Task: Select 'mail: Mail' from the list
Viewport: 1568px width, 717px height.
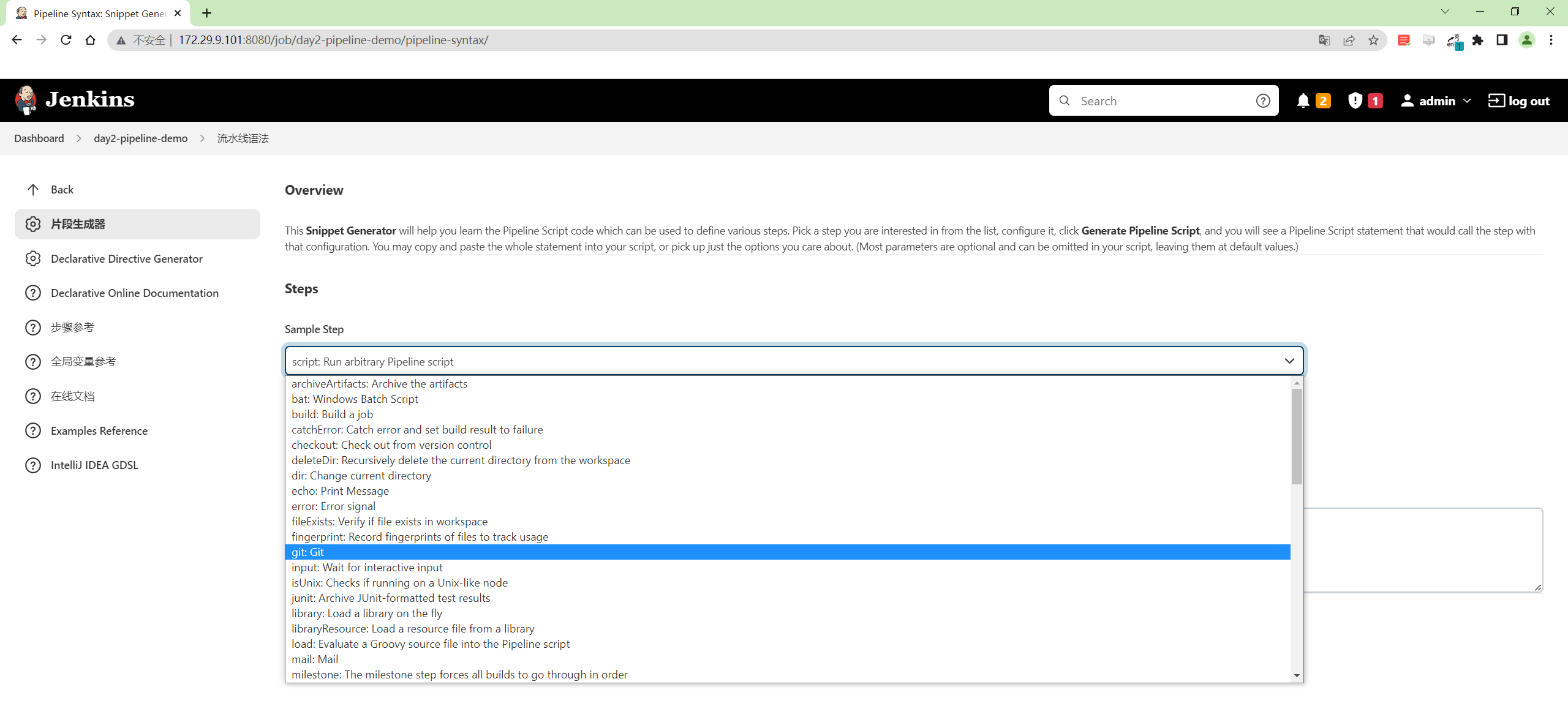Action: click(x=788, y=659)
